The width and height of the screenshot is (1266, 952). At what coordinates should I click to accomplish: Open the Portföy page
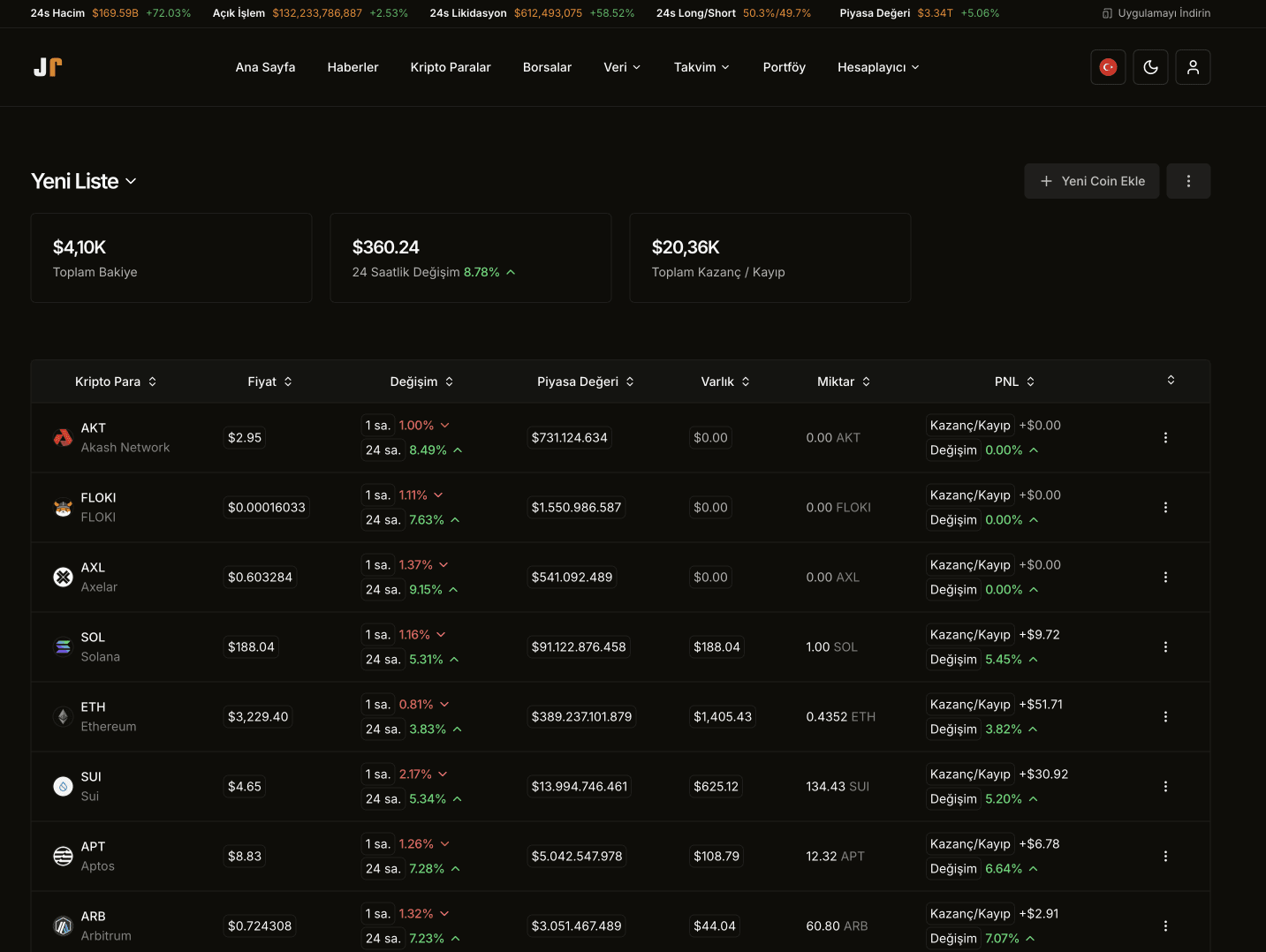[x=784, y=67]
